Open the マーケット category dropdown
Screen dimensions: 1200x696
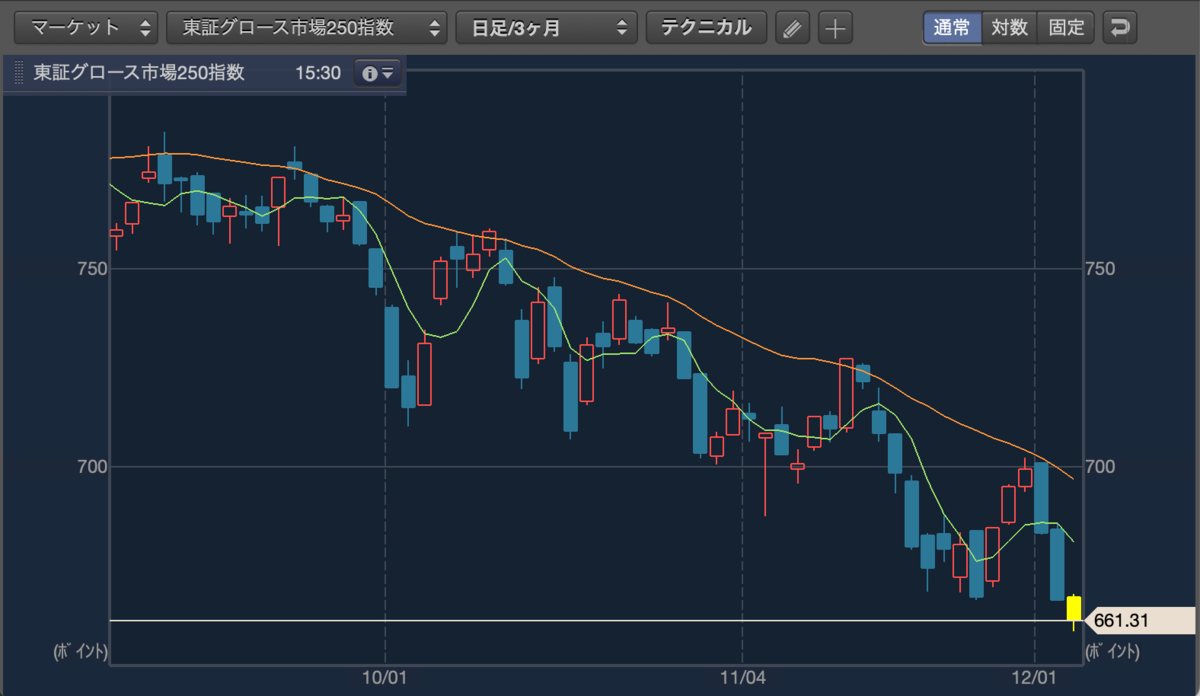pos(87,28)
